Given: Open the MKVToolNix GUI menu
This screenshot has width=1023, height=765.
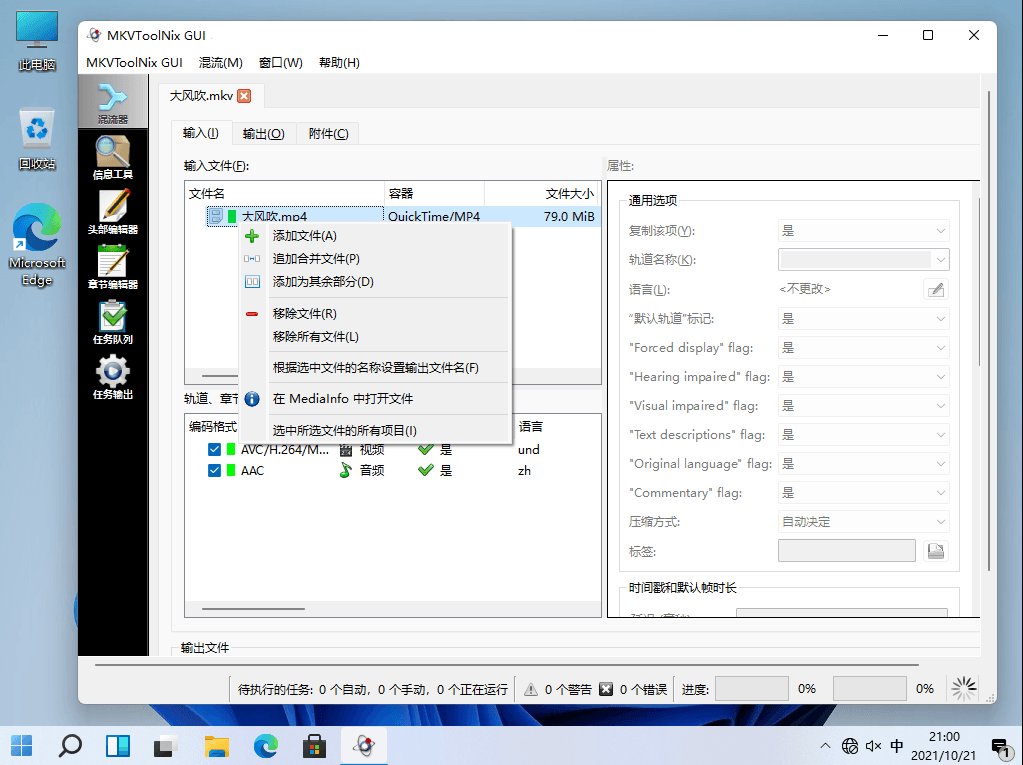Looking at the screenshot, I should click(134, 63).
